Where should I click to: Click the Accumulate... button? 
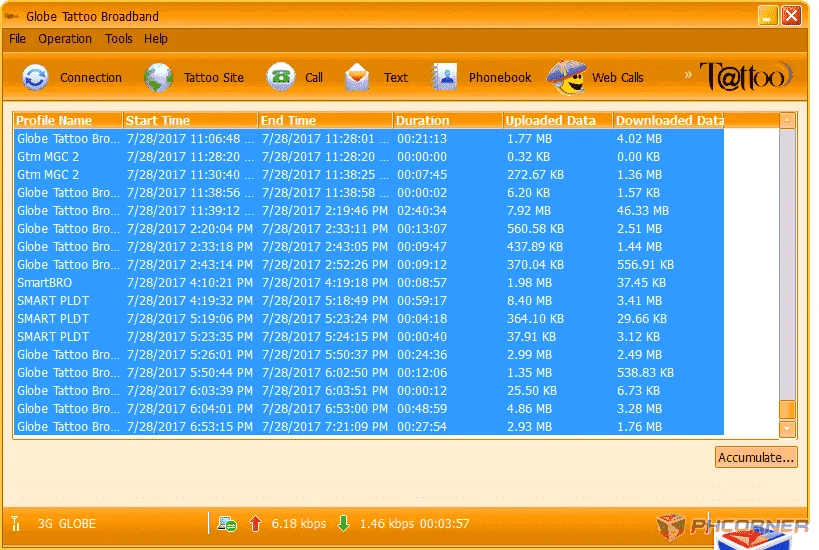click(756, 457)
